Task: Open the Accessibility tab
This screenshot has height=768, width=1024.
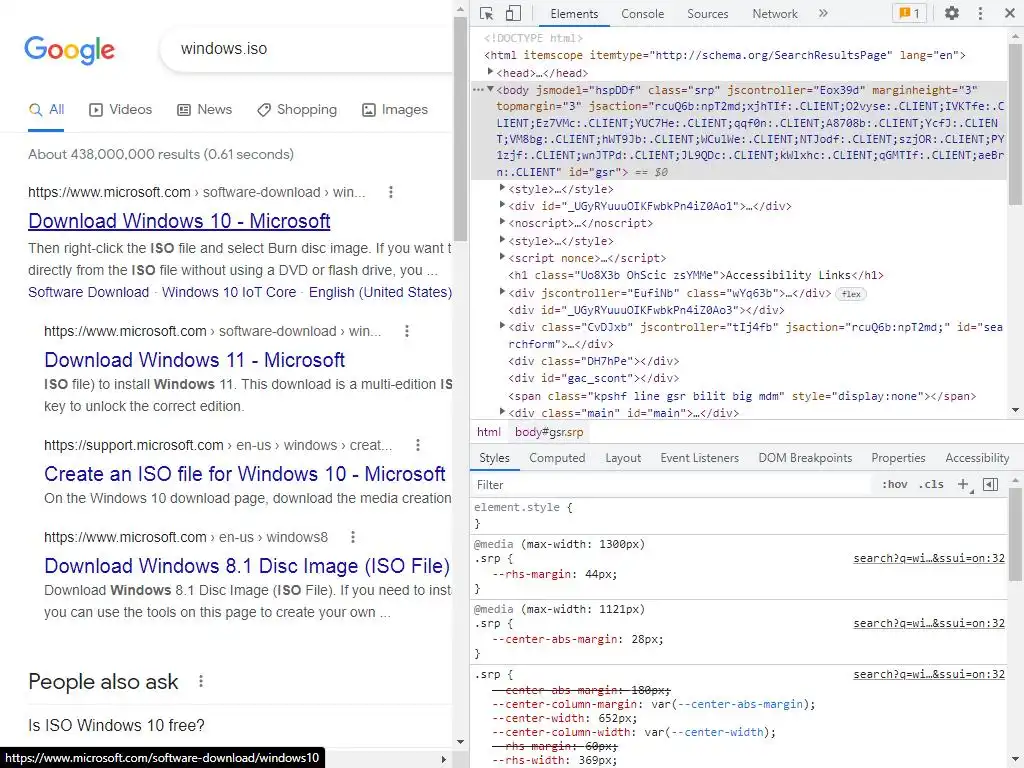Action: [x=977, y=458]
